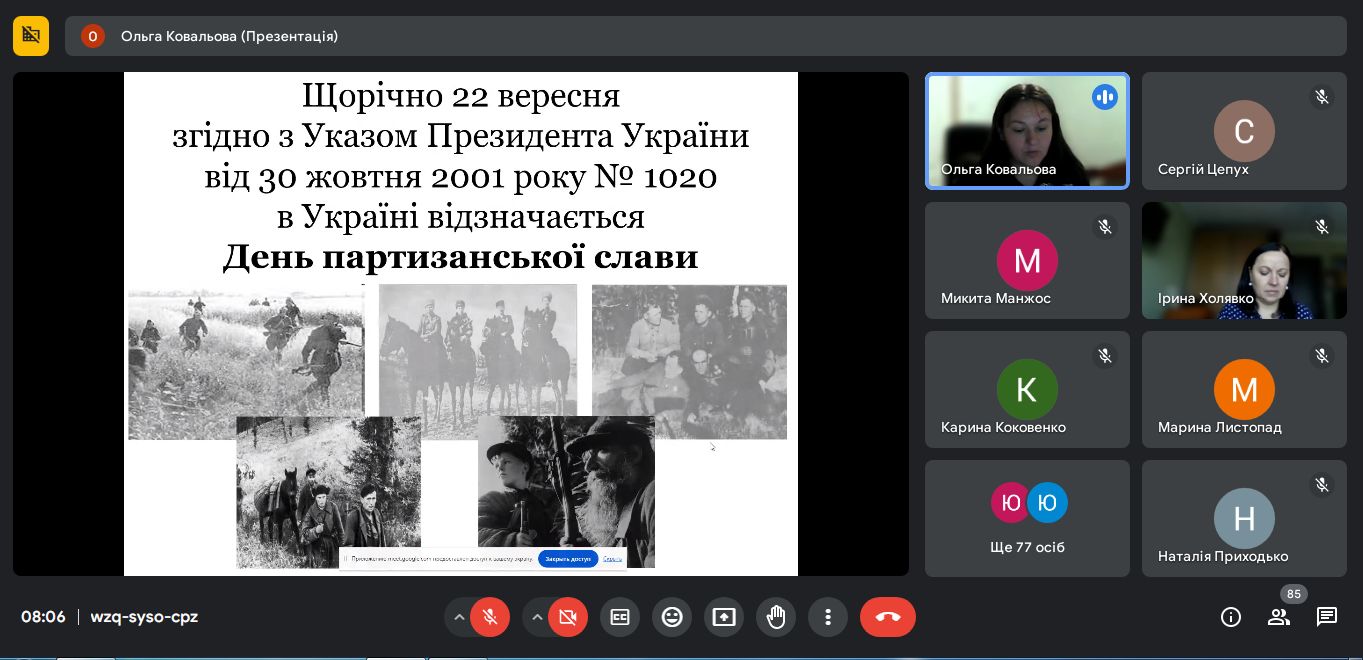Expand video settings arrow beside camera
This screenshot has height=660, width=1363.
click(537, 617)
